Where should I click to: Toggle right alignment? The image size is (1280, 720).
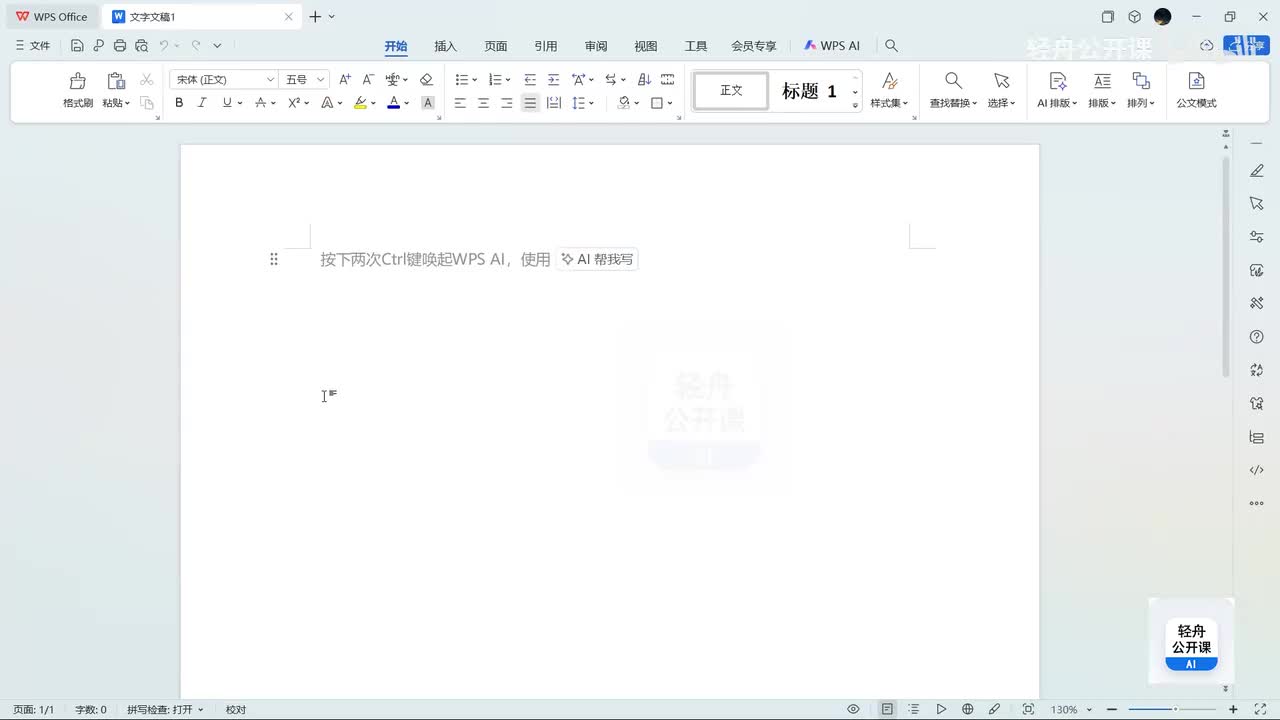pyautogui.click(x=506, y=103)
